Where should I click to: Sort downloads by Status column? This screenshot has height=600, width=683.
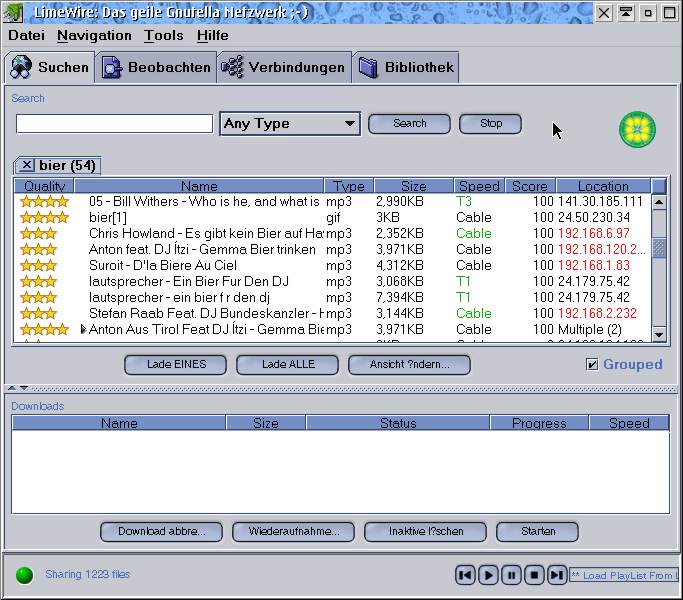398,423
